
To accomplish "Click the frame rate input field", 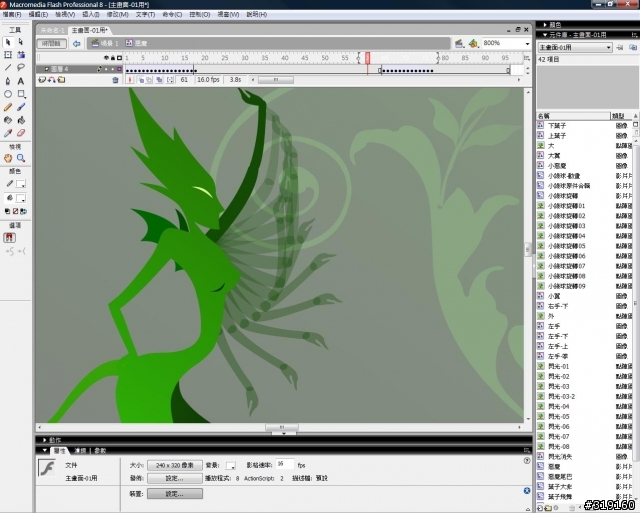I will [284, 464].
